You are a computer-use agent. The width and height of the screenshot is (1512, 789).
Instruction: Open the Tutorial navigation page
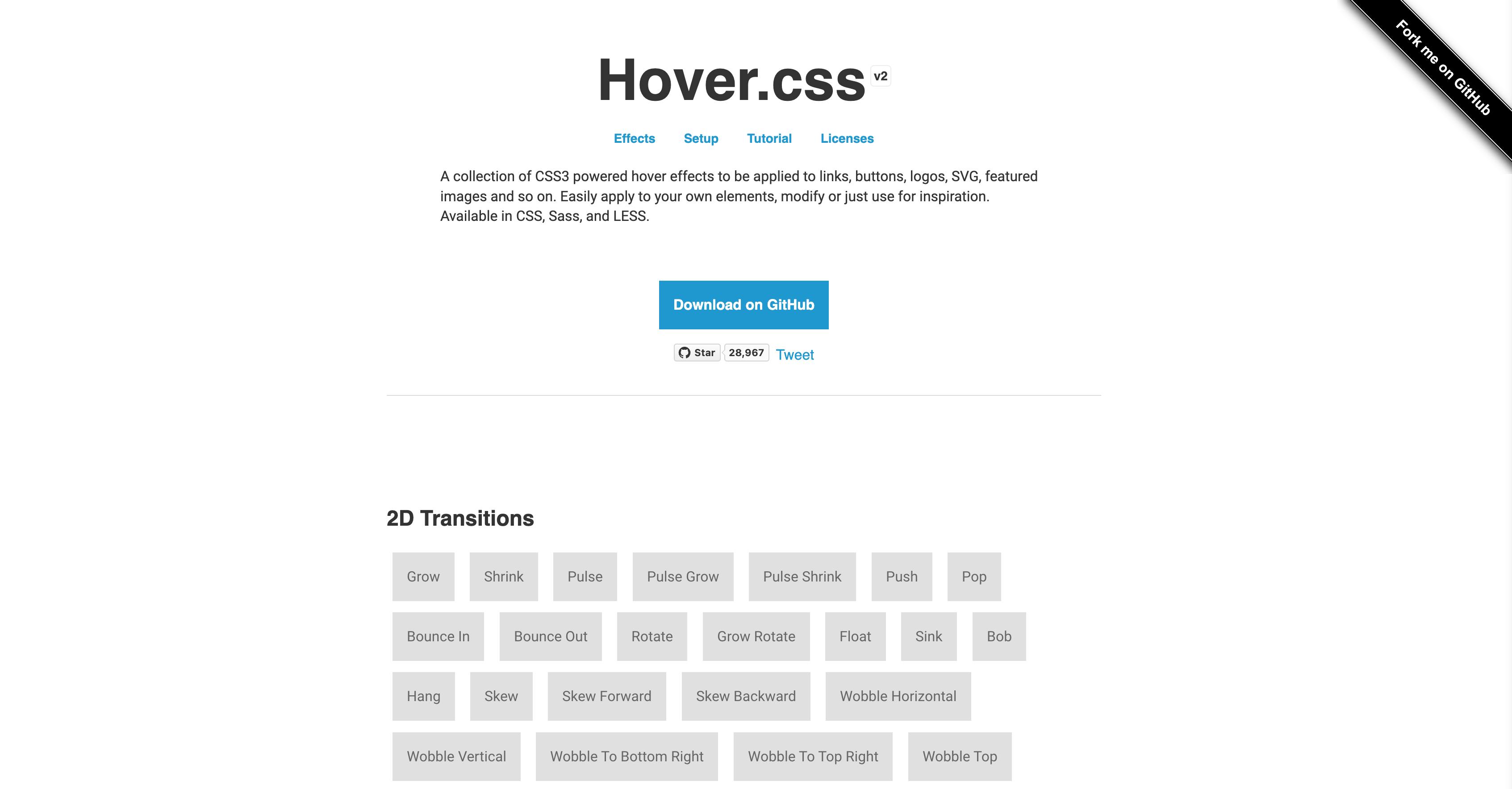pos(769,139)
